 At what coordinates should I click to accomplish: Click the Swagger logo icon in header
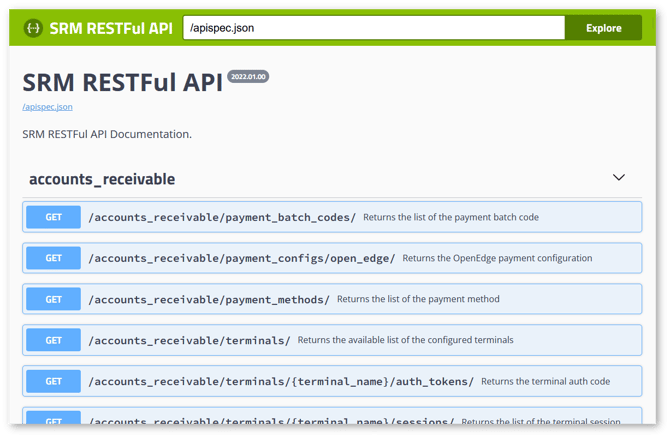33,28
